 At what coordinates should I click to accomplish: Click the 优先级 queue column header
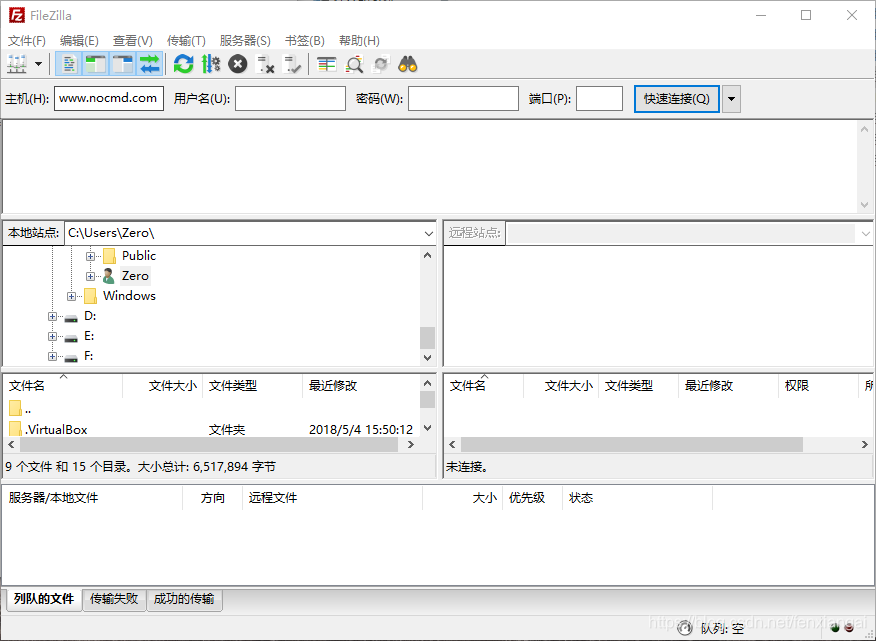pos(532,498)
